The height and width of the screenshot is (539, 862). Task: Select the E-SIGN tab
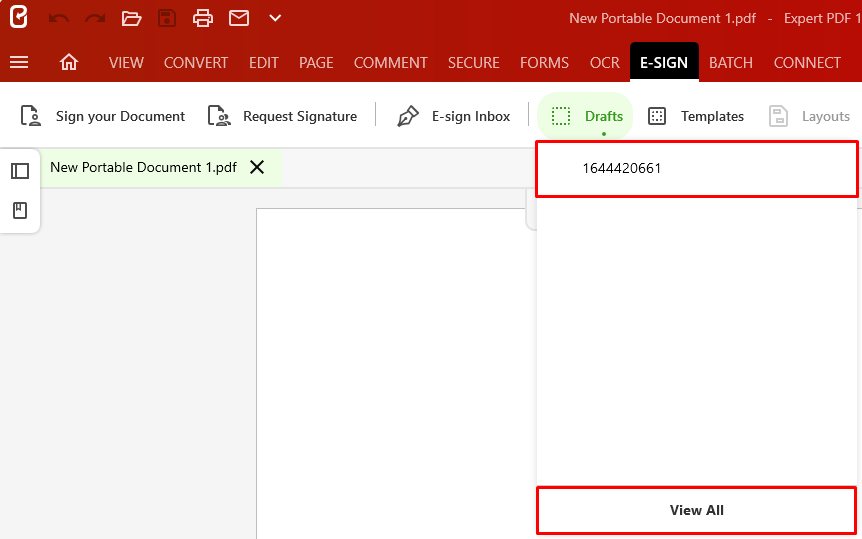(664, 62)
